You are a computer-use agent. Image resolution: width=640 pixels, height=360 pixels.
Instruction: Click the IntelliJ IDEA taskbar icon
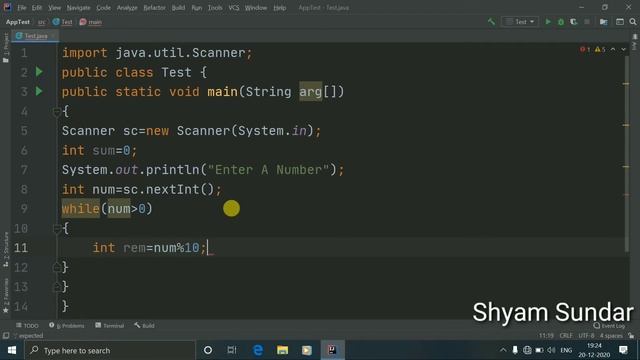pyautogui.click(x=332, y=350)
